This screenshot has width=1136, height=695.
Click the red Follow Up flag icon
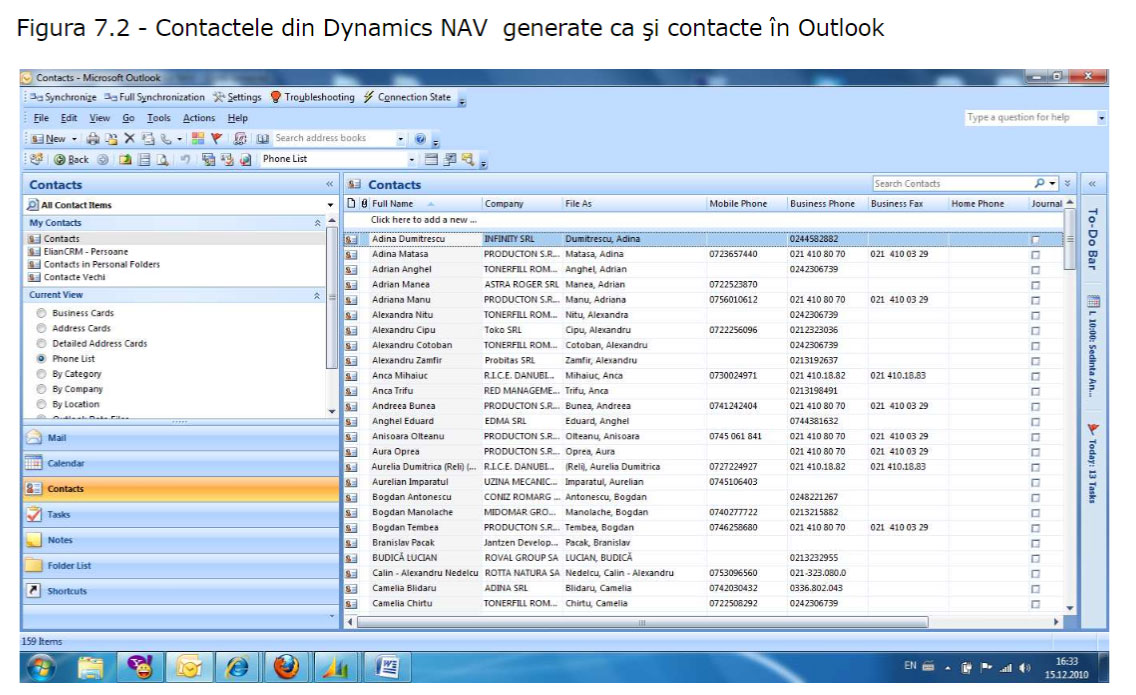point(215,139)
